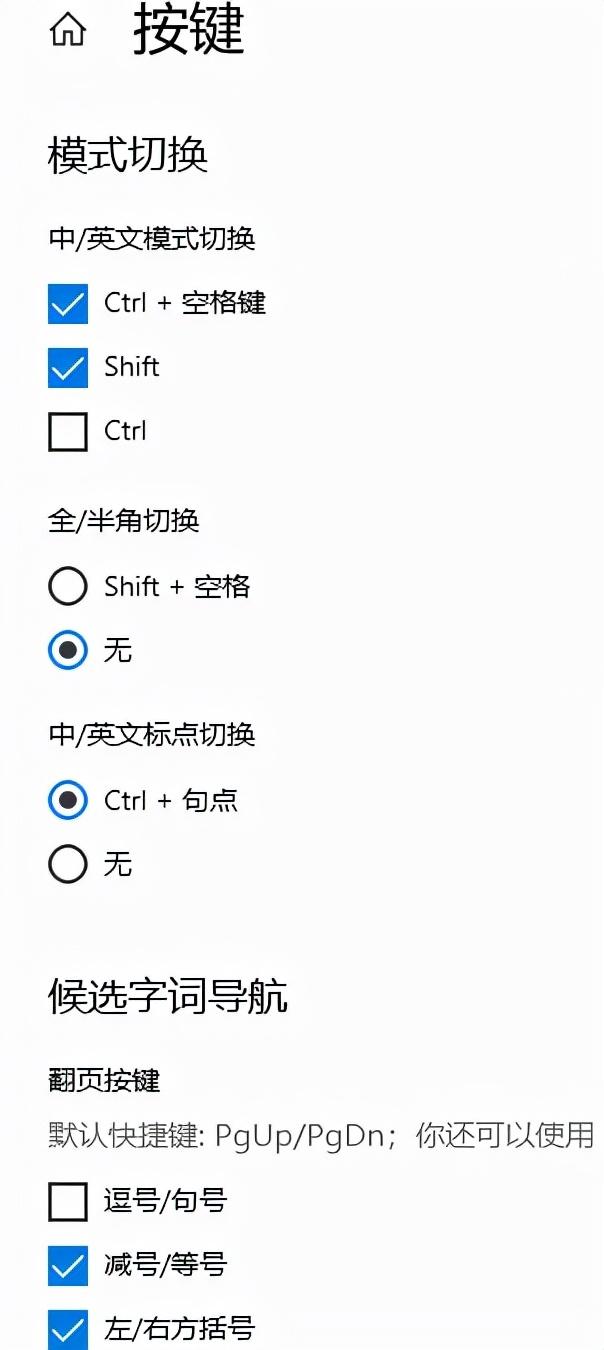Check the 逗号/句号 page-turn option
604x1350 pixels.
pos(67,1202)
